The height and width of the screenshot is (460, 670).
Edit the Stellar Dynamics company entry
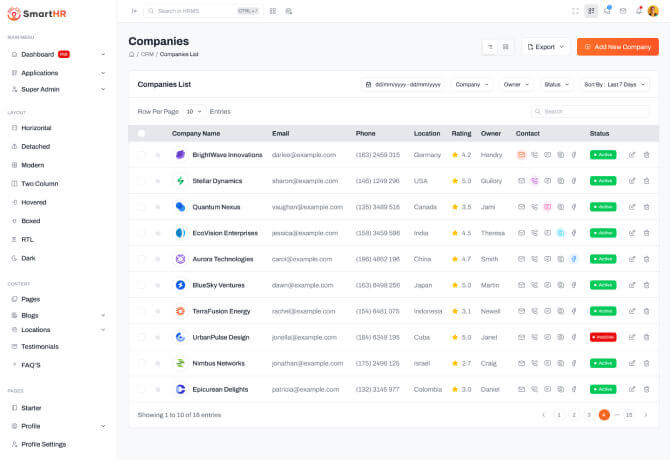(632, 181)
